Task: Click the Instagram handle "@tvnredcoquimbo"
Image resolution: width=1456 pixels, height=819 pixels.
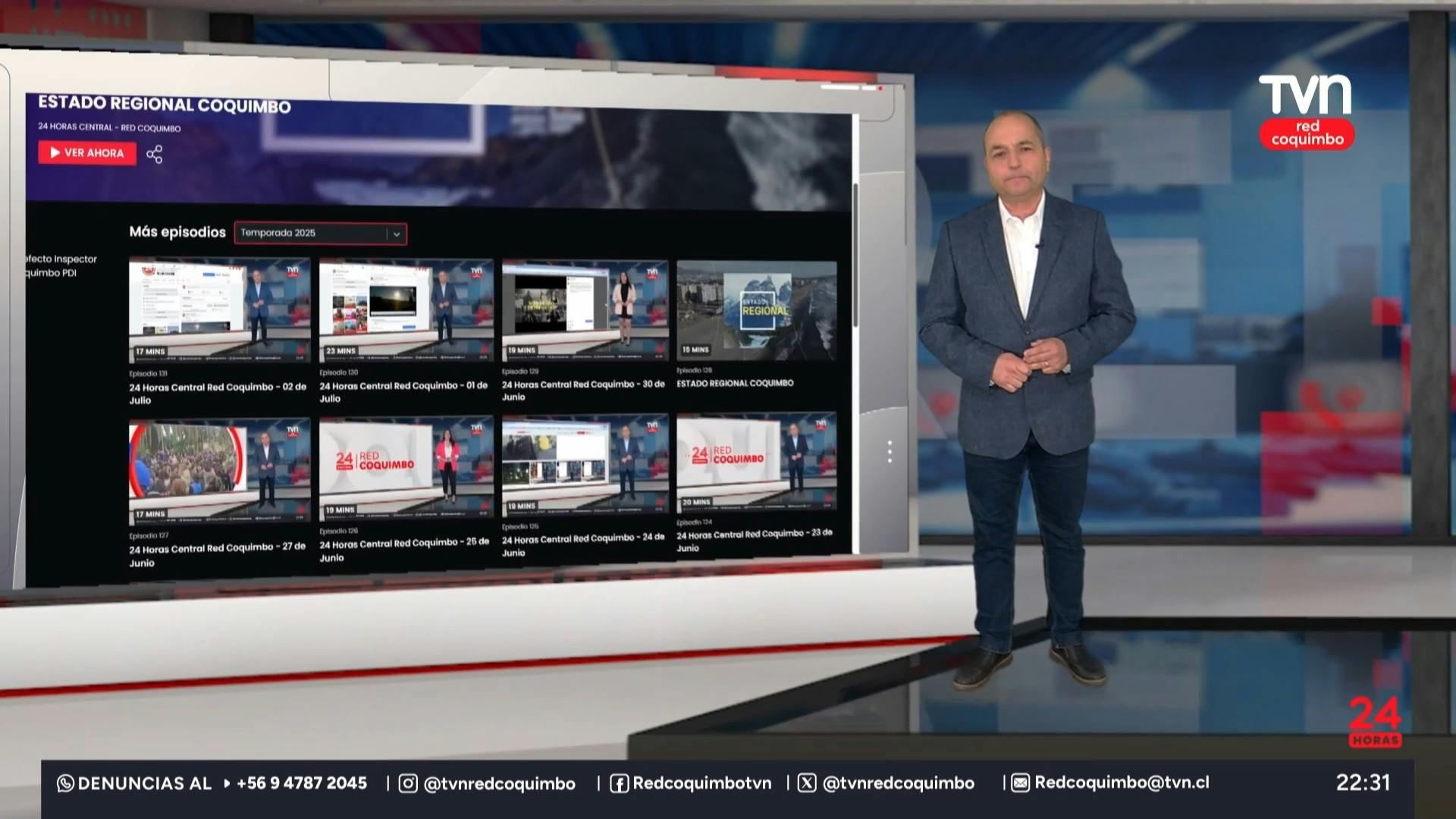Action: [499, 783]
